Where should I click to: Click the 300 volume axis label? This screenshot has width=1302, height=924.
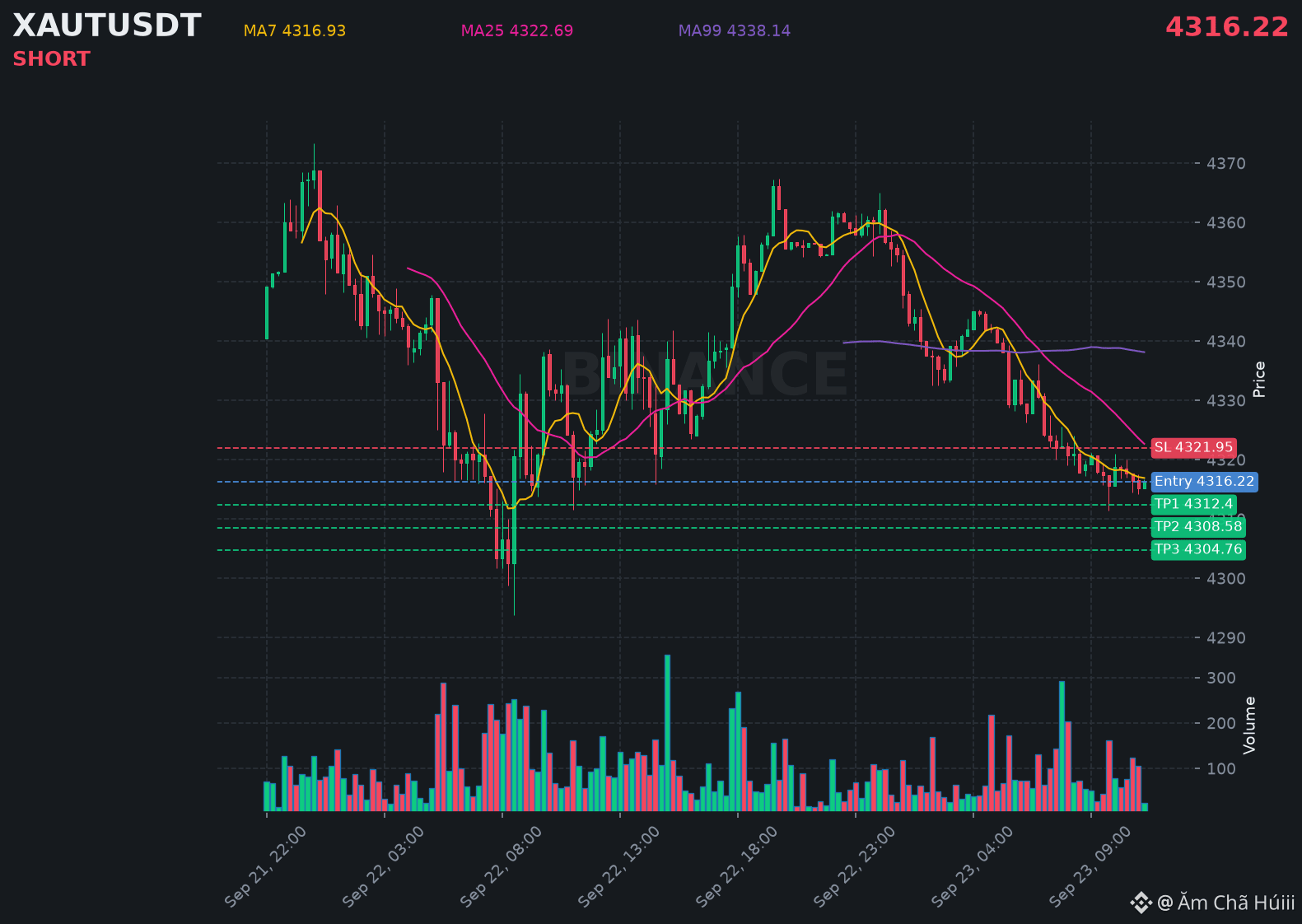pos(1221,678)
